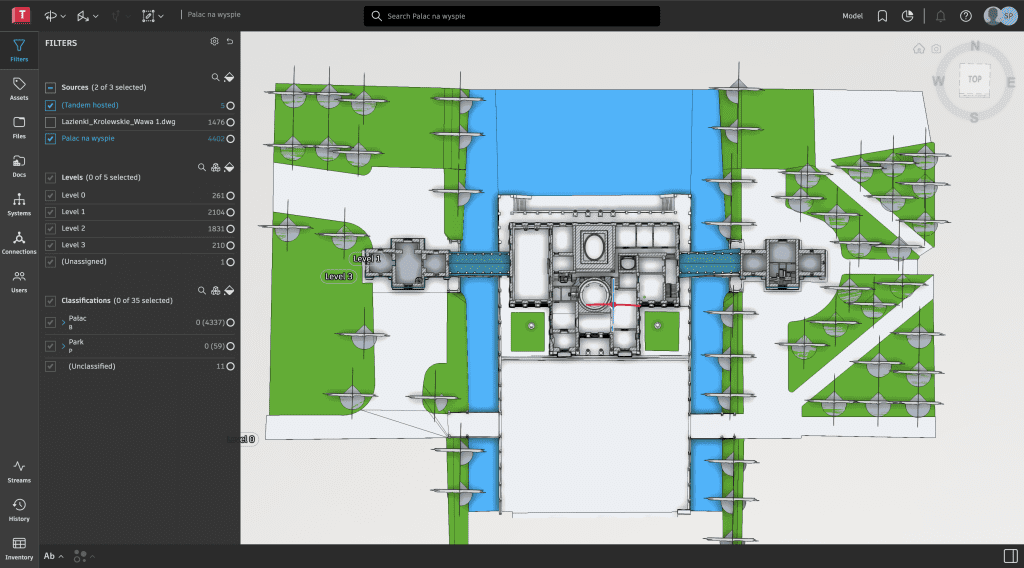The image size is (1024, 568).
Task: Toggle the right side panel icon
Action: [1010, 556]
